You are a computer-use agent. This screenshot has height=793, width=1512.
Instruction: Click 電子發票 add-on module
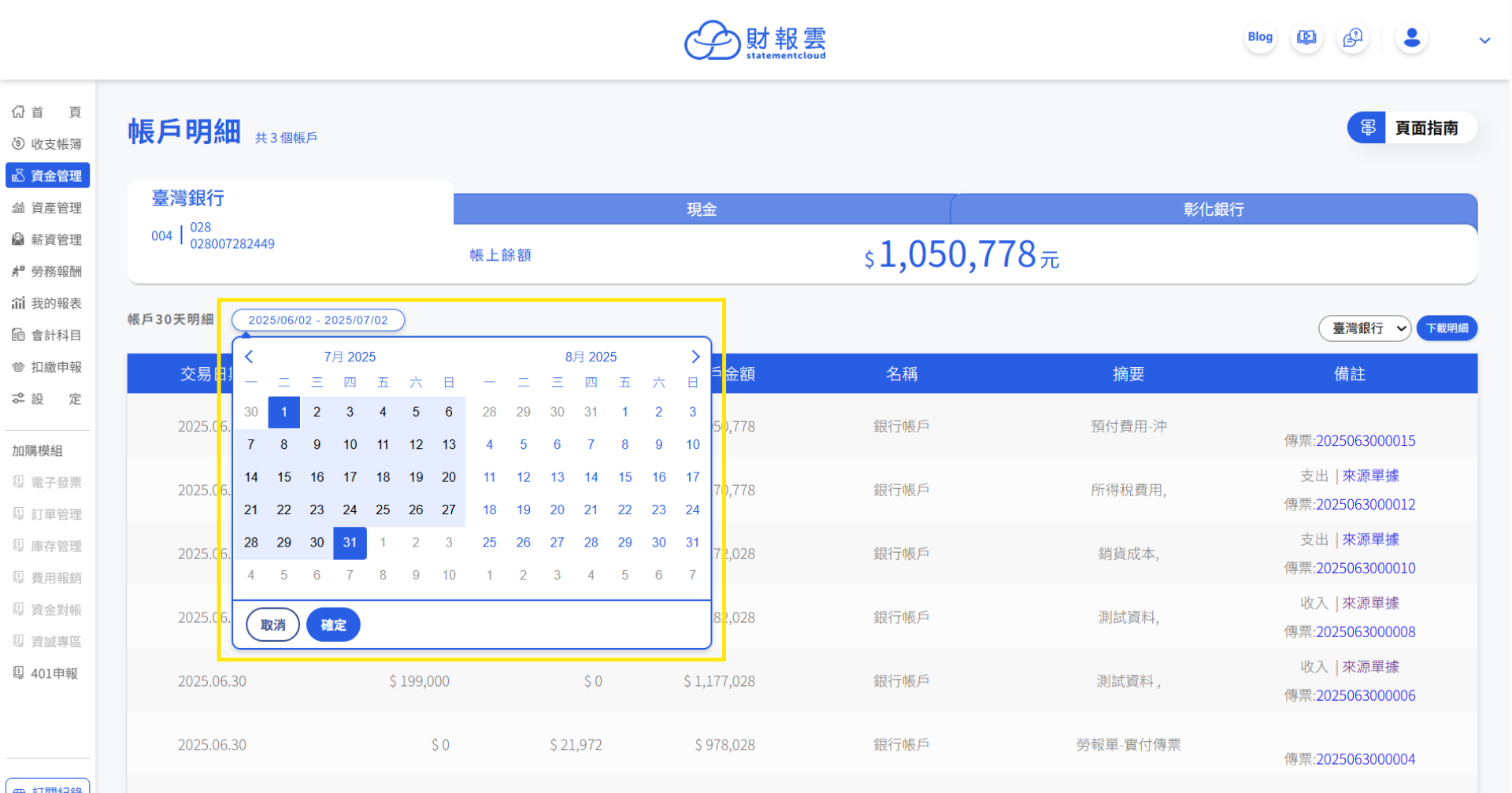tap(47, 482)
